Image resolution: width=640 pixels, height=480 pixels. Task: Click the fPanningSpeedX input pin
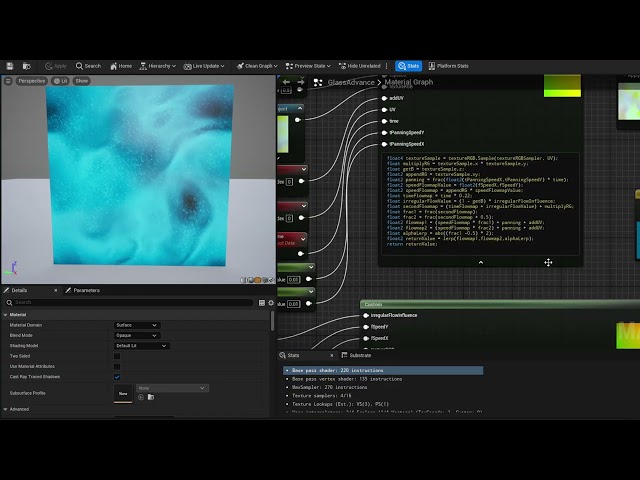[x=384, y=144]
